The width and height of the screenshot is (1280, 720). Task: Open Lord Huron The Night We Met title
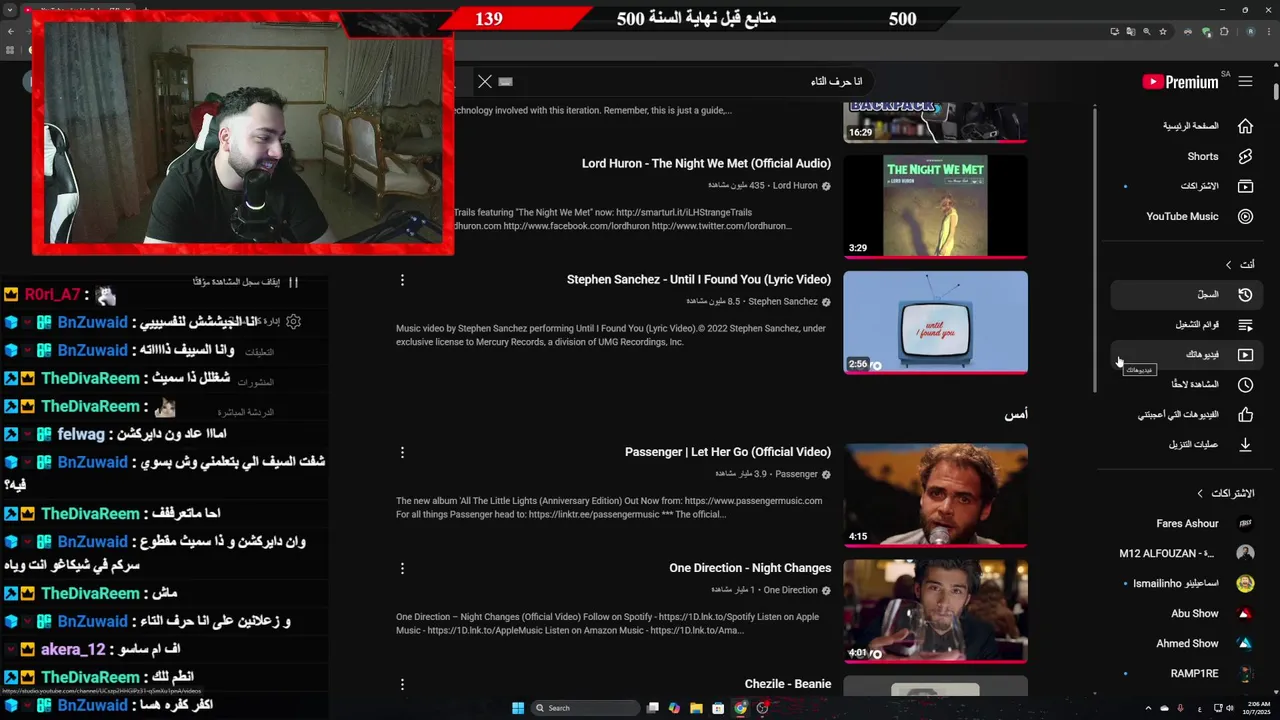[706, 163]
